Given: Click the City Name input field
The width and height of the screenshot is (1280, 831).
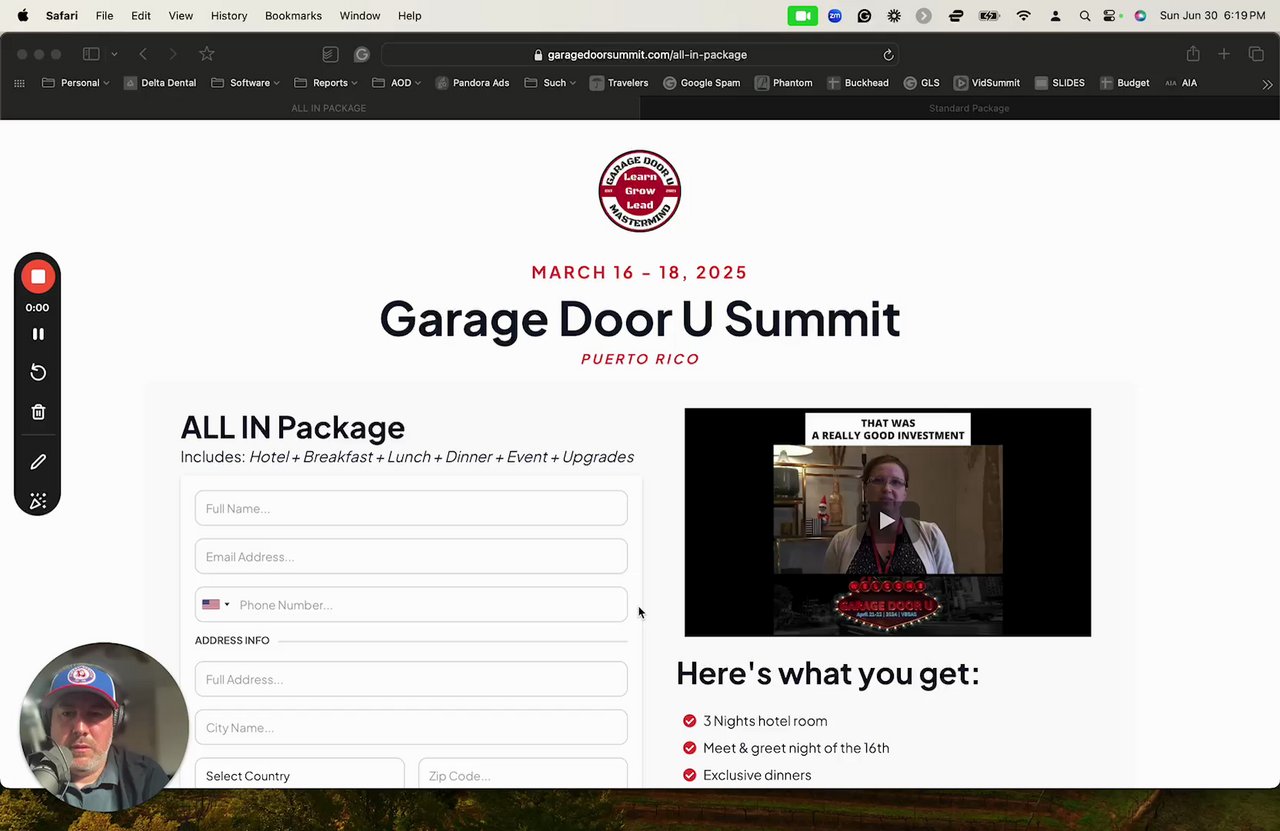Looking at the screenshot, I should [x=411, y=728].
